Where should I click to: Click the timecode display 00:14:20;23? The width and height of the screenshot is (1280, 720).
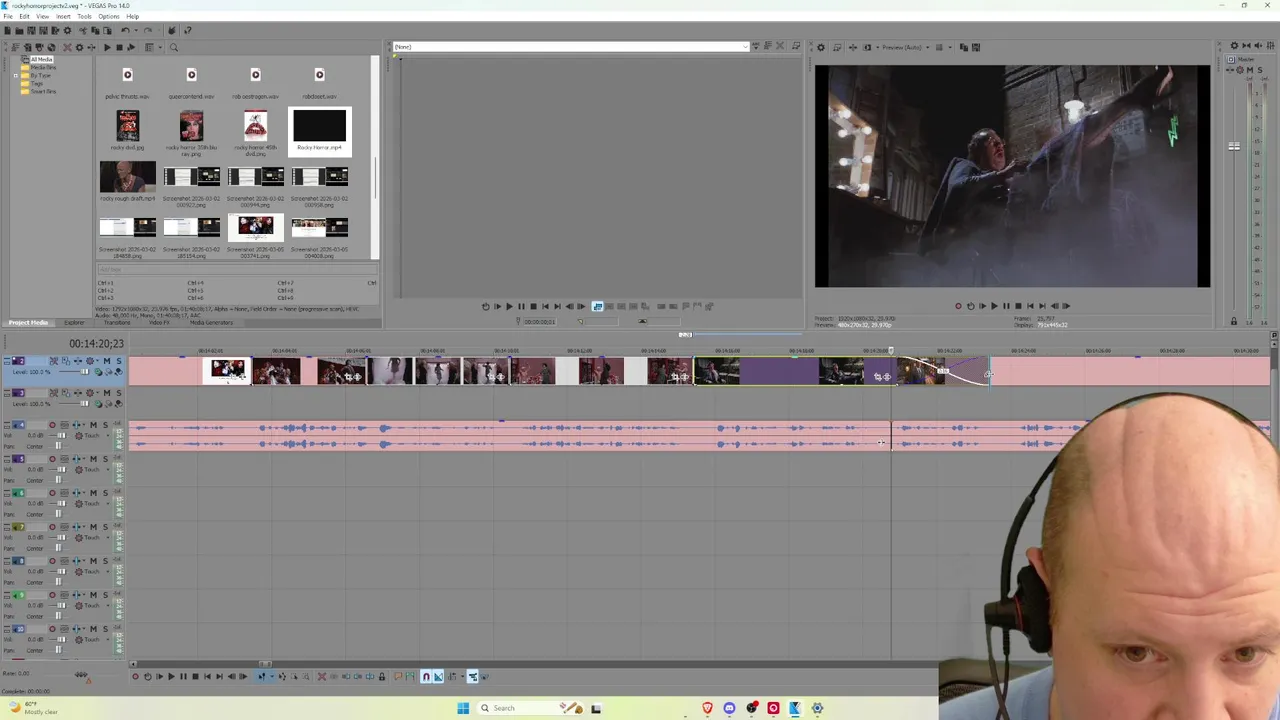tap(96, 344)
